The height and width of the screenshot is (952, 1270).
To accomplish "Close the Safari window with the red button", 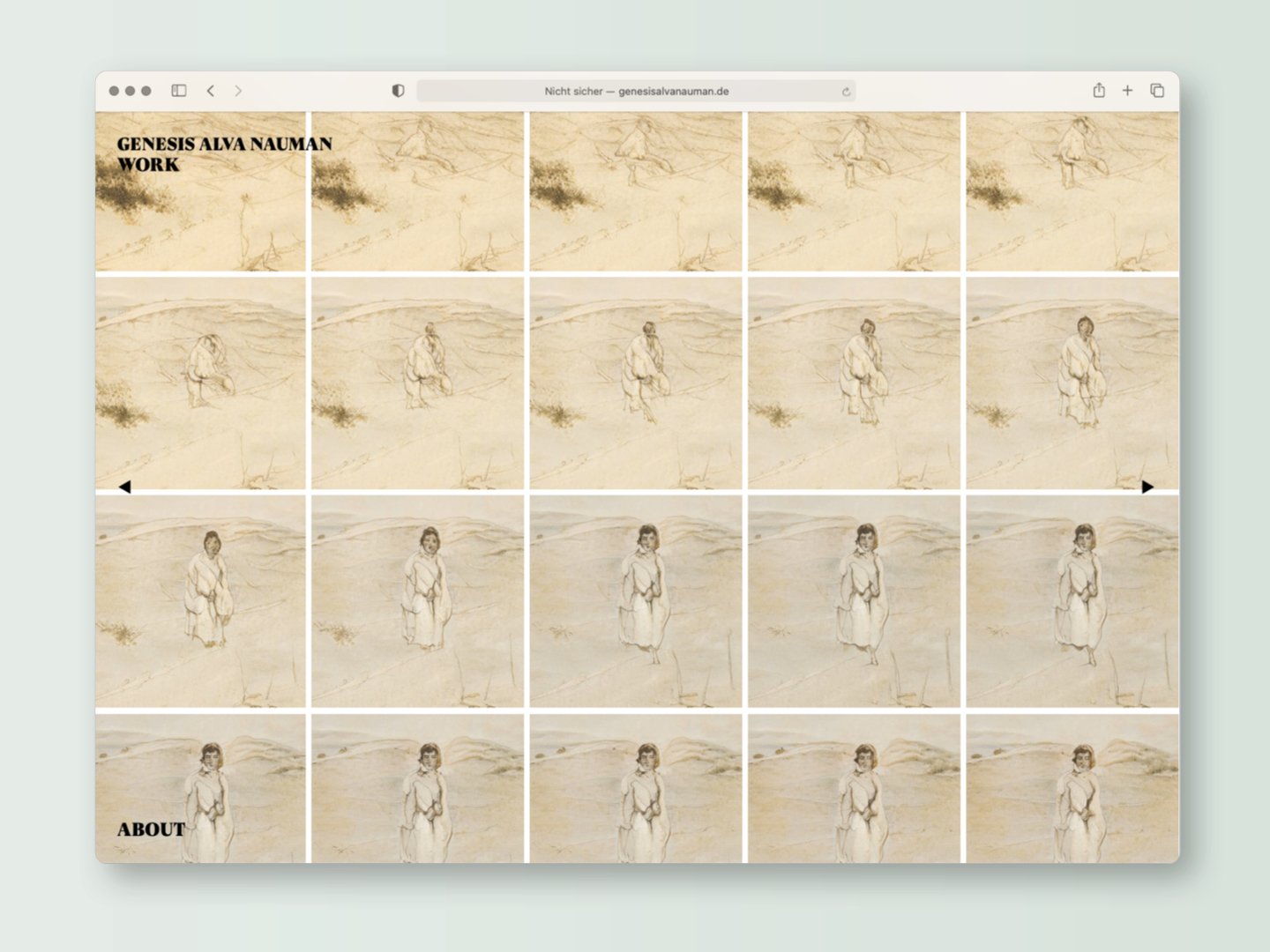I will pos(114,91).
